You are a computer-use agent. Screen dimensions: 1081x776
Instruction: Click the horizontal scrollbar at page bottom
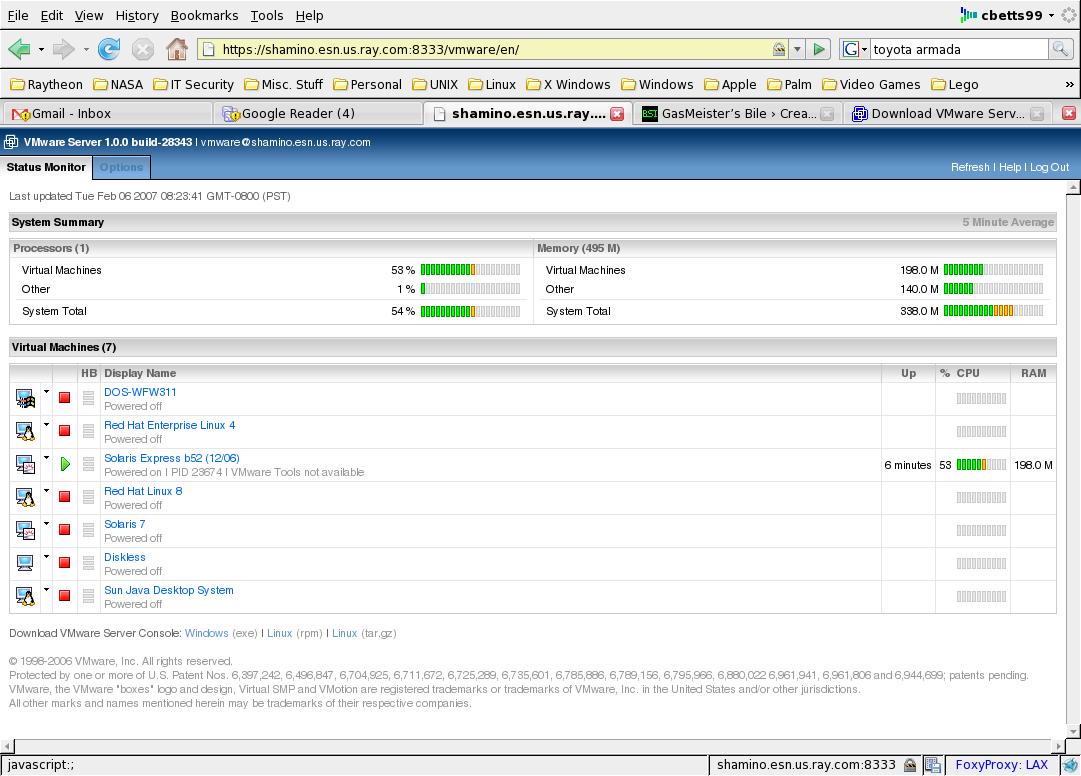534,746
